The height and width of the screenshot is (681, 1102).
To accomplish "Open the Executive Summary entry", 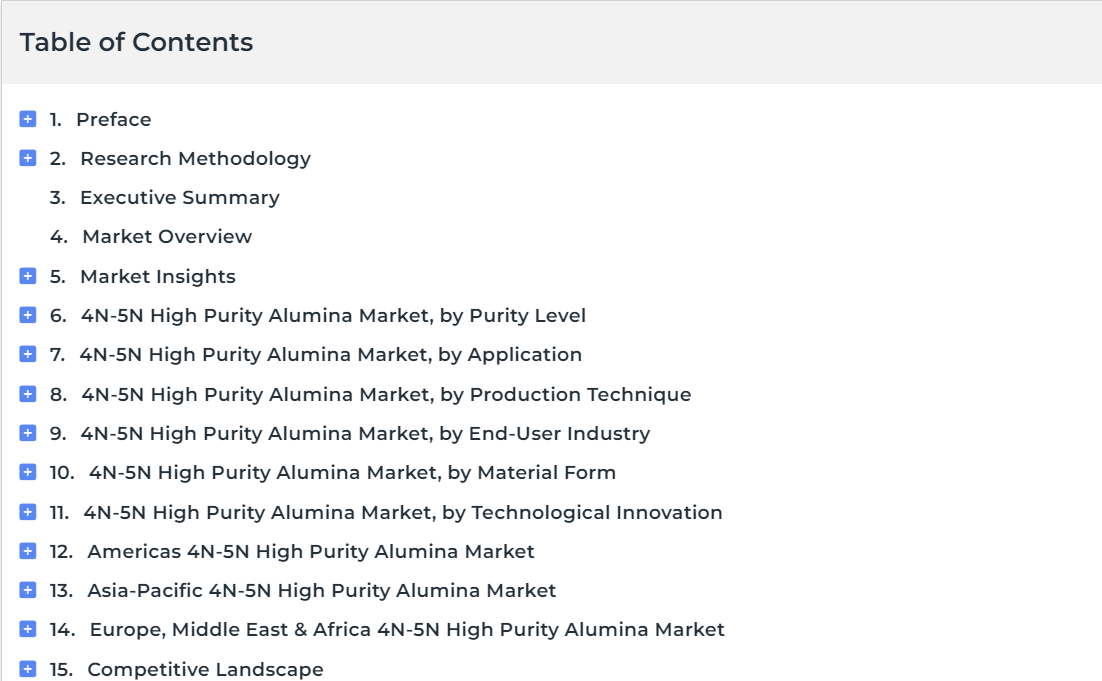I will click(x=180, y=197).
